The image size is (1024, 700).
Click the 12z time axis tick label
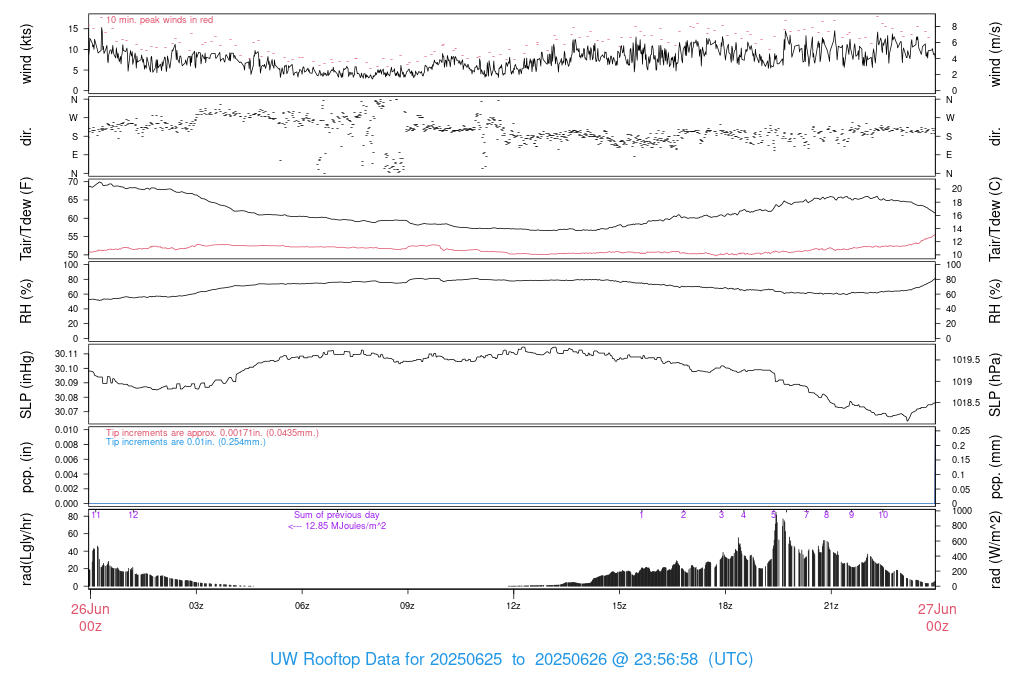pyautogui.click(x=513, y=606)
